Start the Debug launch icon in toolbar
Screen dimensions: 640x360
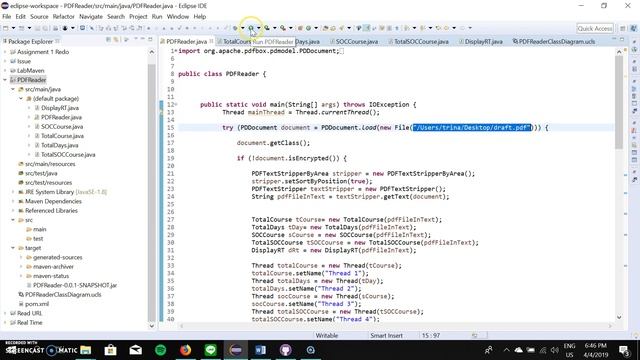click(x=235, y=28)
